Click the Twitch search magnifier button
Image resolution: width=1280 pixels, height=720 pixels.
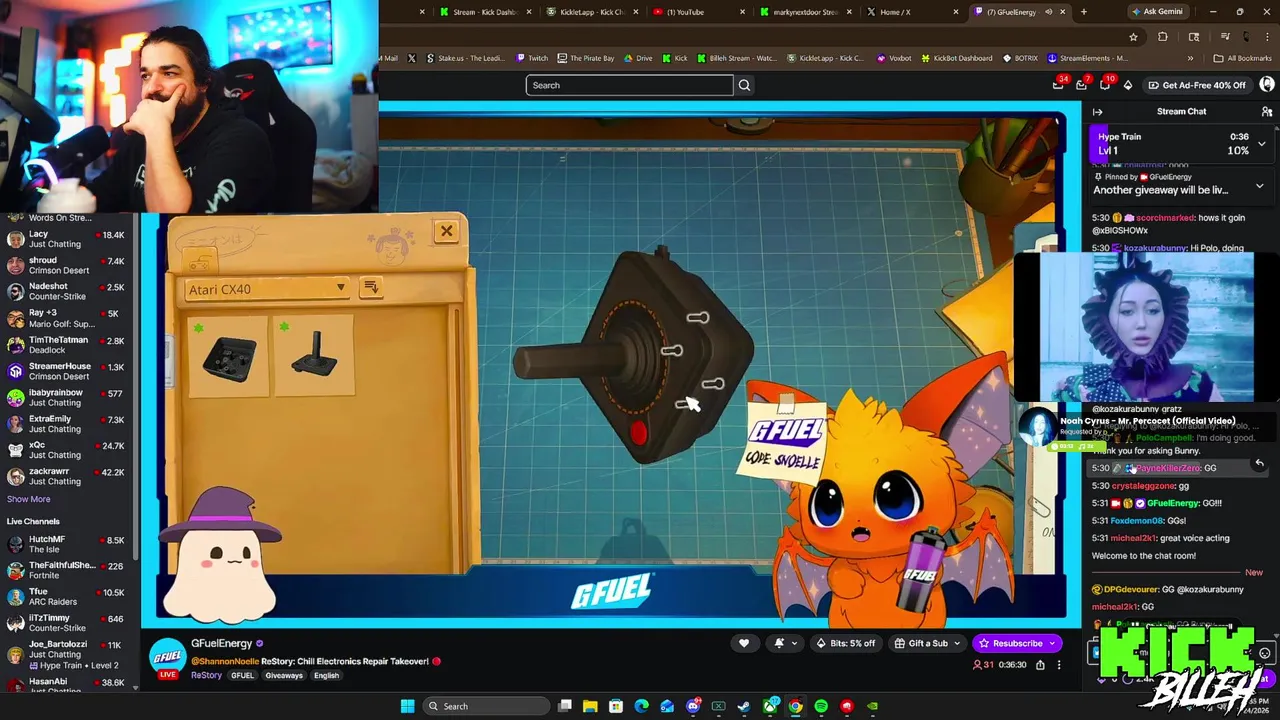[744, 85]
